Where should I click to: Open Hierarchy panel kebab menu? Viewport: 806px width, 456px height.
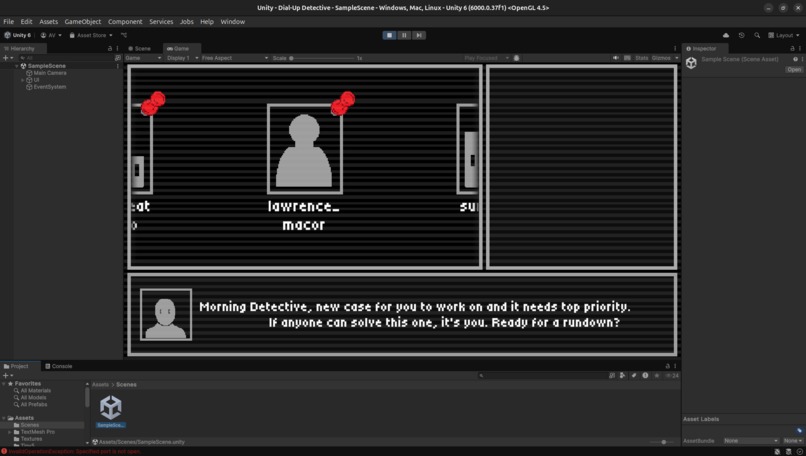(x=117, y=48)
